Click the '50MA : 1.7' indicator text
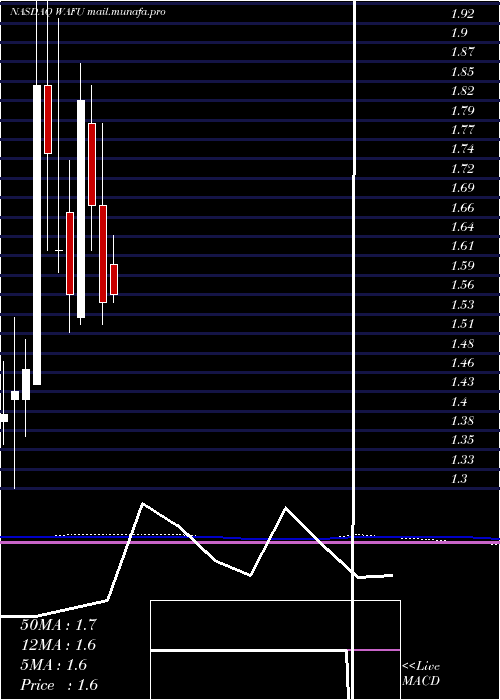 (x=58, y=625)
